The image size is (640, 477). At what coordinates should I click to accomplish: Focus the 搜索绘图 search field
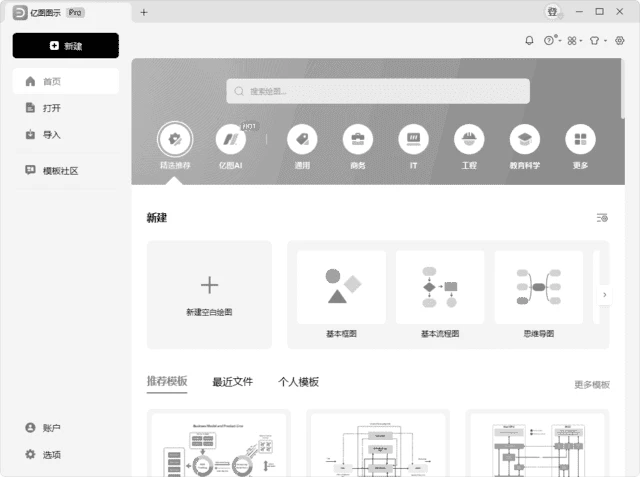(x=378, y=91)
